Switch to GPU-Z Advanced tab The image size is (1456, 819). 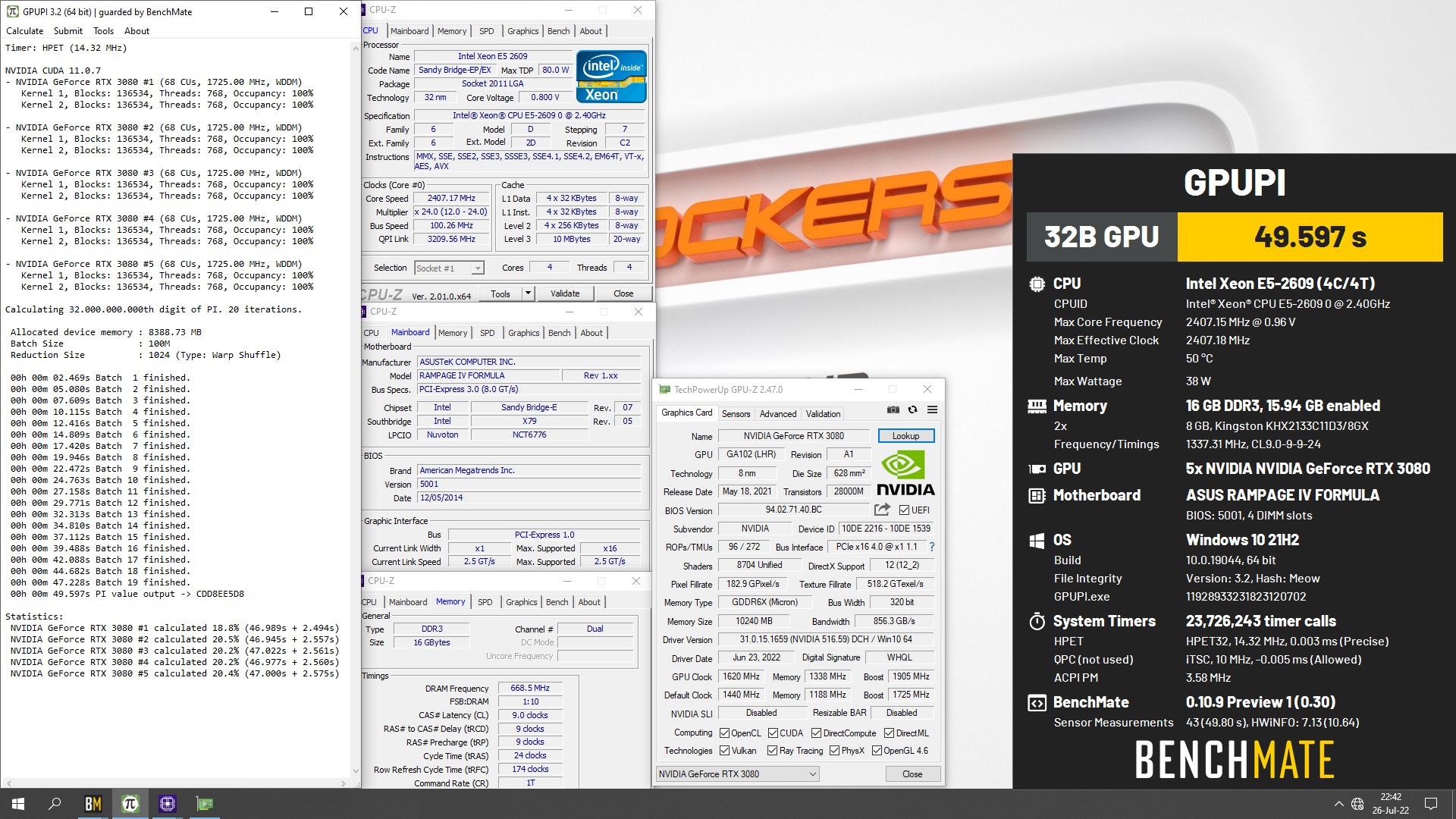[778, 414]
